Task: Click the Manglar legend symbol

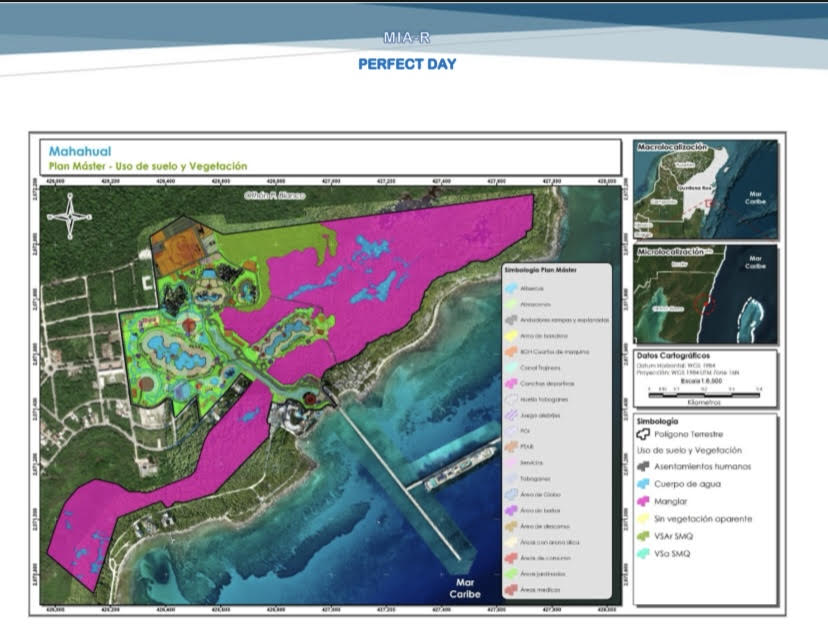Action: (645, 501)
